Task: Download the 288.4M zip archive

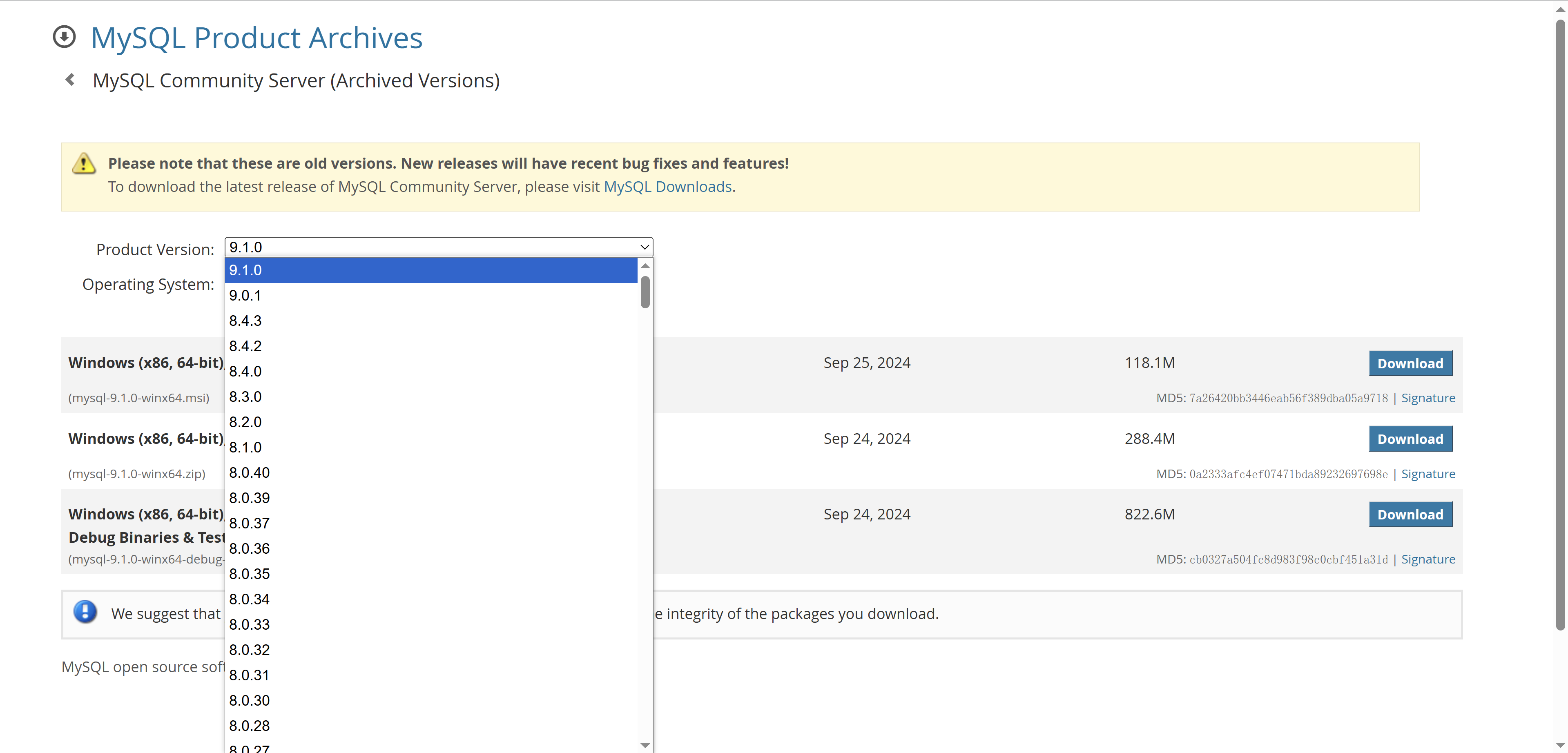Action: point(1410,439)
